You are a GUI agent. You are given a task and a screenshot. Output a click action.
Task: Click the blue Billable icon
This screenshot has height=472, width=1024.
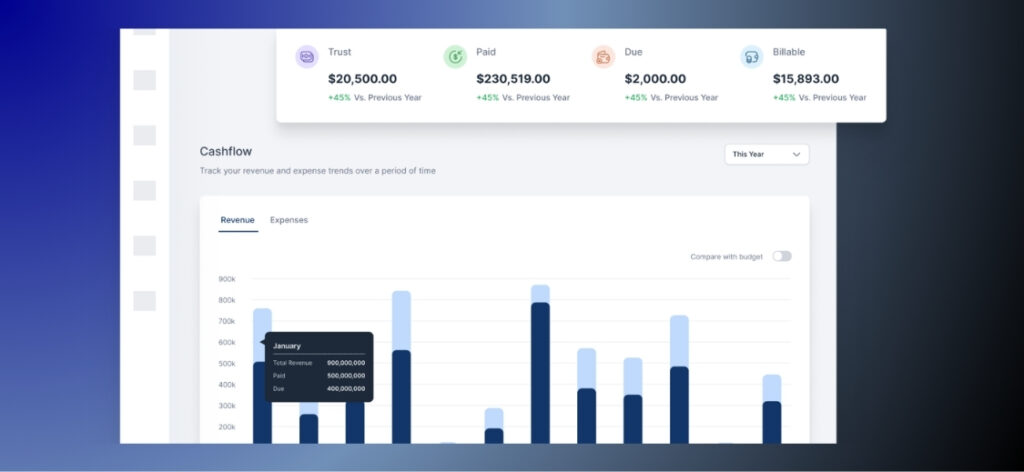pos(752,57)
